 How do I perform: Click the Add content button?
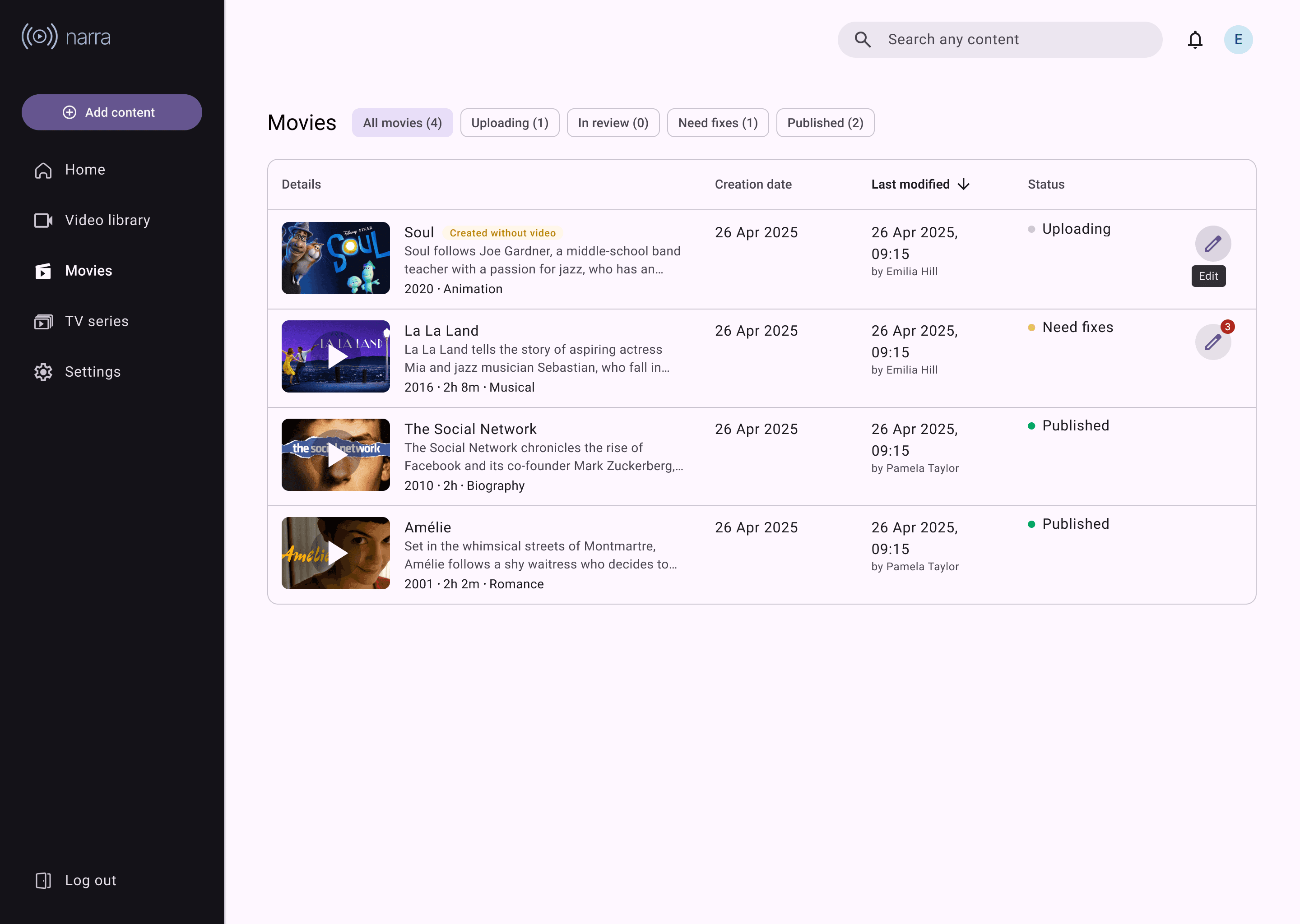pos(111,112)
